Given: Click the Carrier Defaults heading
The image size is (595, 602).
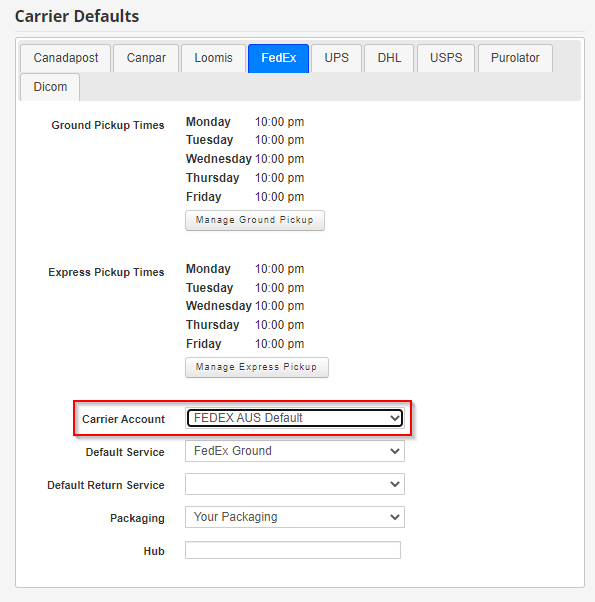Looking at the screenshot, I should (77, 16).
